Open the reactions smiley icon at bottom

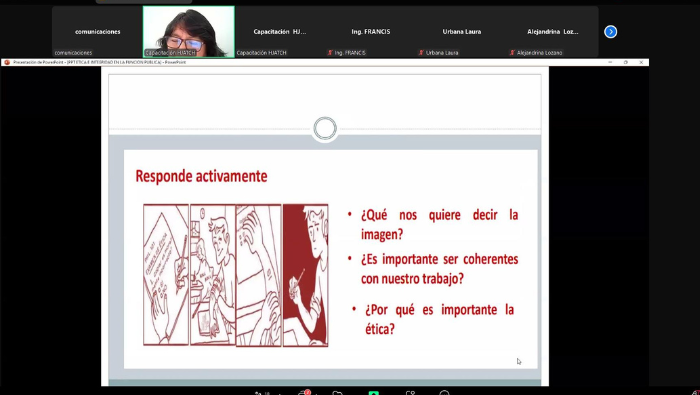click(444, 393)
